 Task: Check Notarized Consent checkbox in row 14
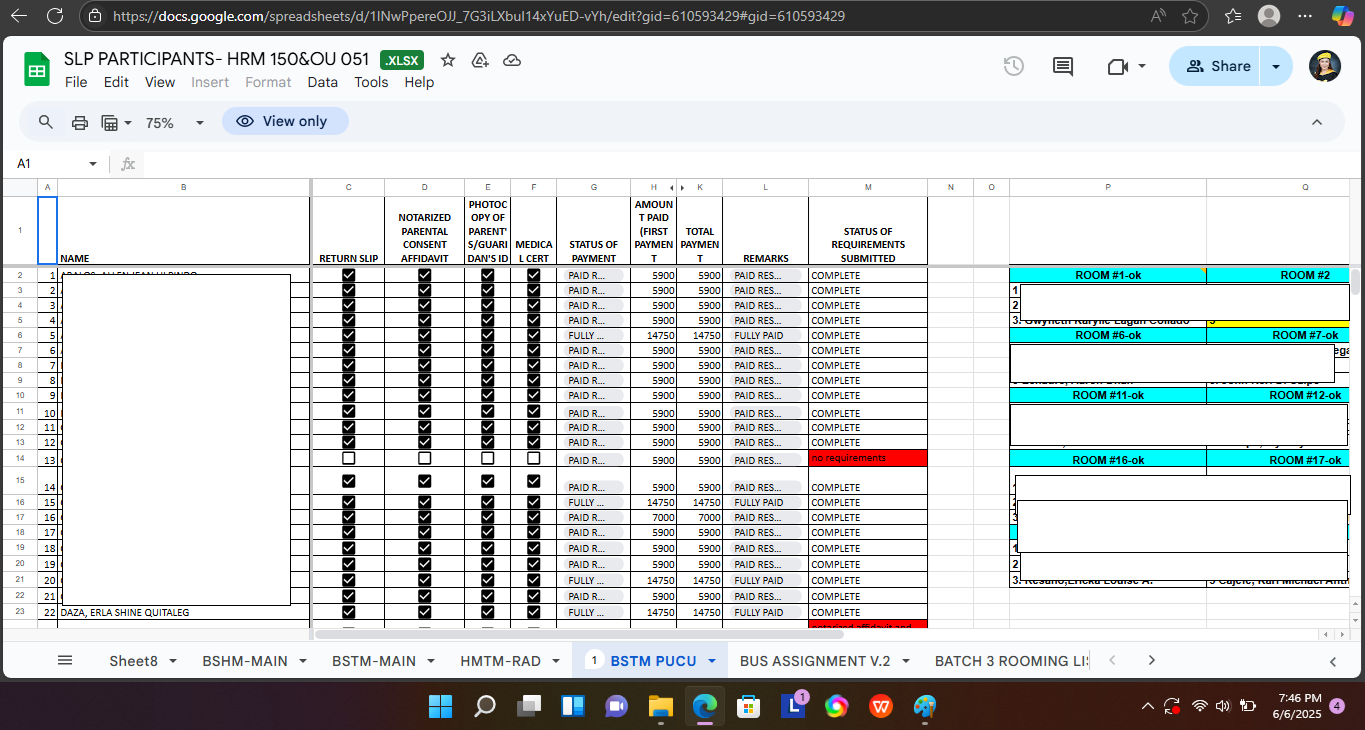[424, 458]
